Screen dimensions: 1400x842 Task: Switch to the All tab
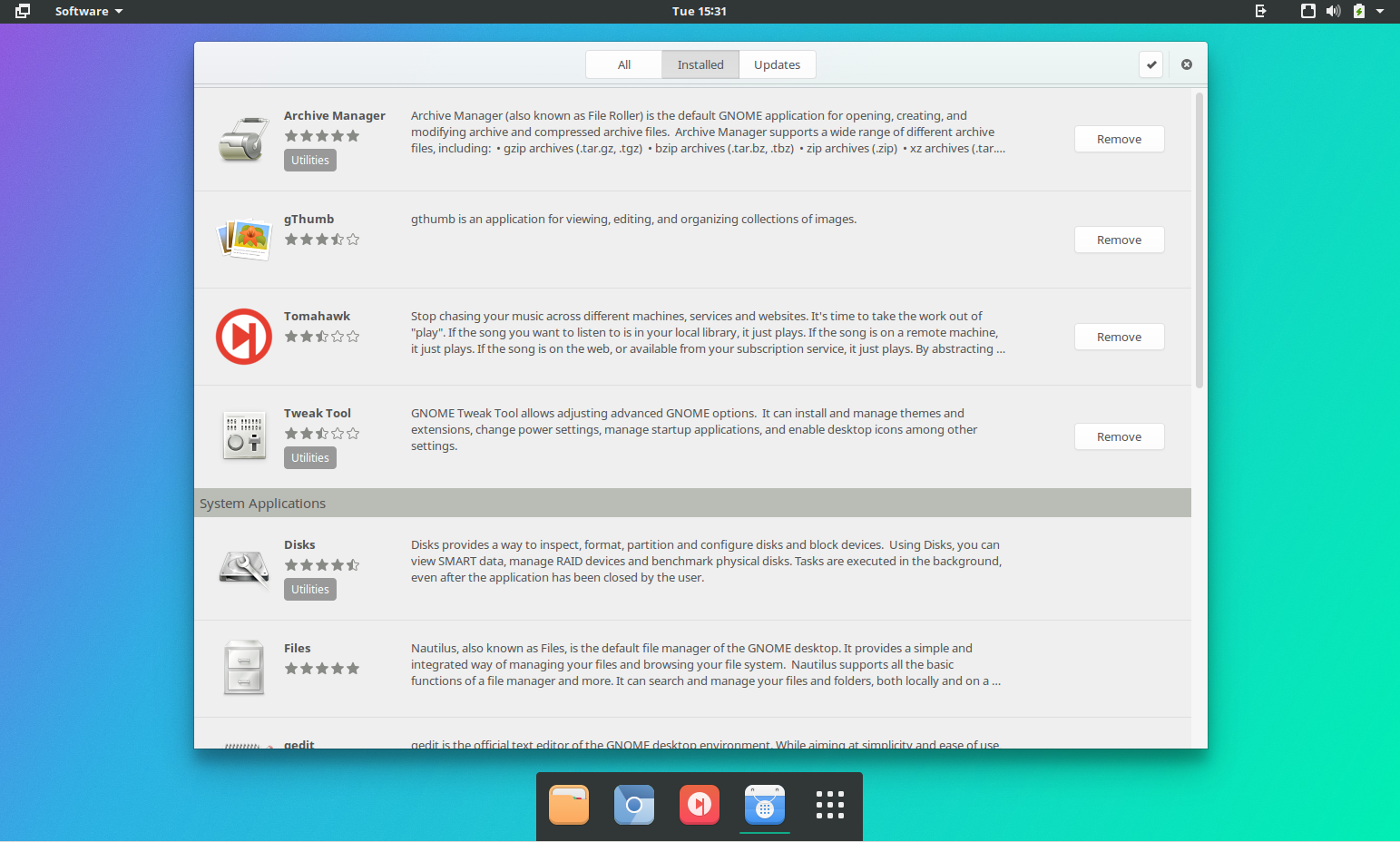(x=624, y=64)
